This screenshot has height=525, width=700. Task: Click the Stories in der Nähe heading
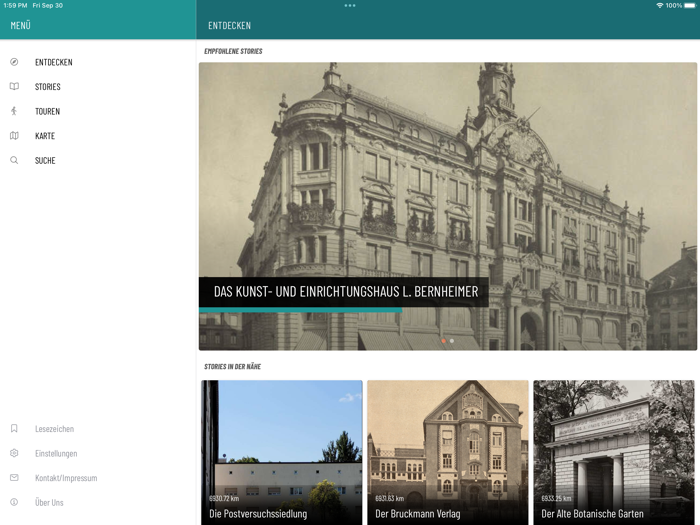coord(233,367)
